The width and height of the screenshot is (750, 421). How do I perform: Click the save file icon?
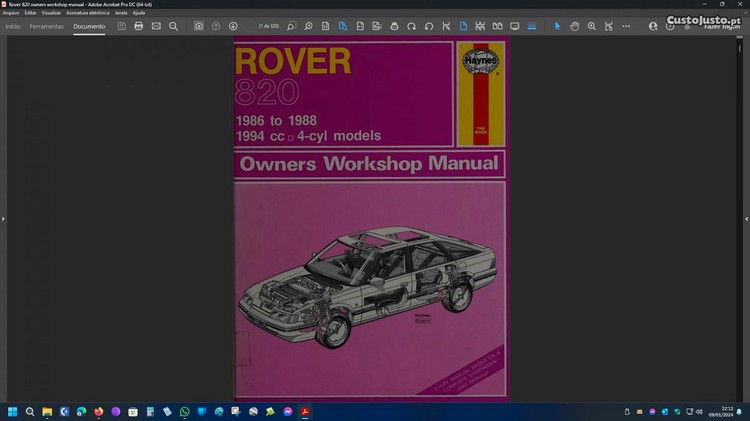(121, 26)
